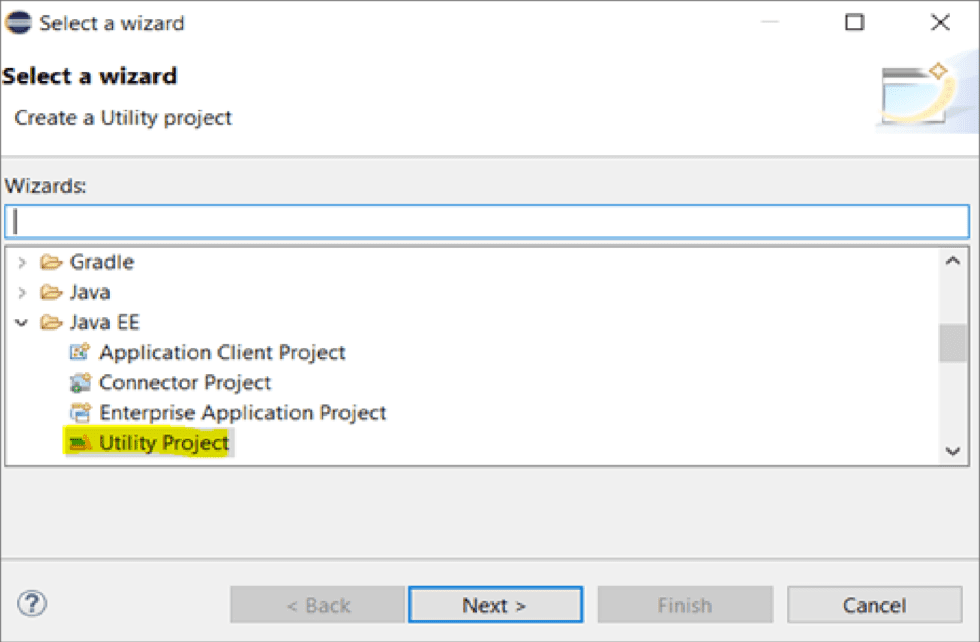Click the disabled Finish button
This screenshot has width=980, height=642.
[x=685, y=604]
